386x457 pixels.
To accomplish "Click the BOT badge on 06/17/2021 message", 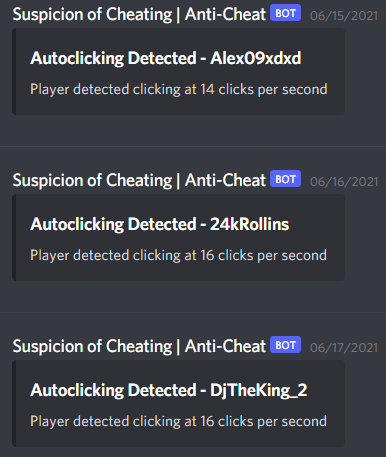I will (285, 345).
